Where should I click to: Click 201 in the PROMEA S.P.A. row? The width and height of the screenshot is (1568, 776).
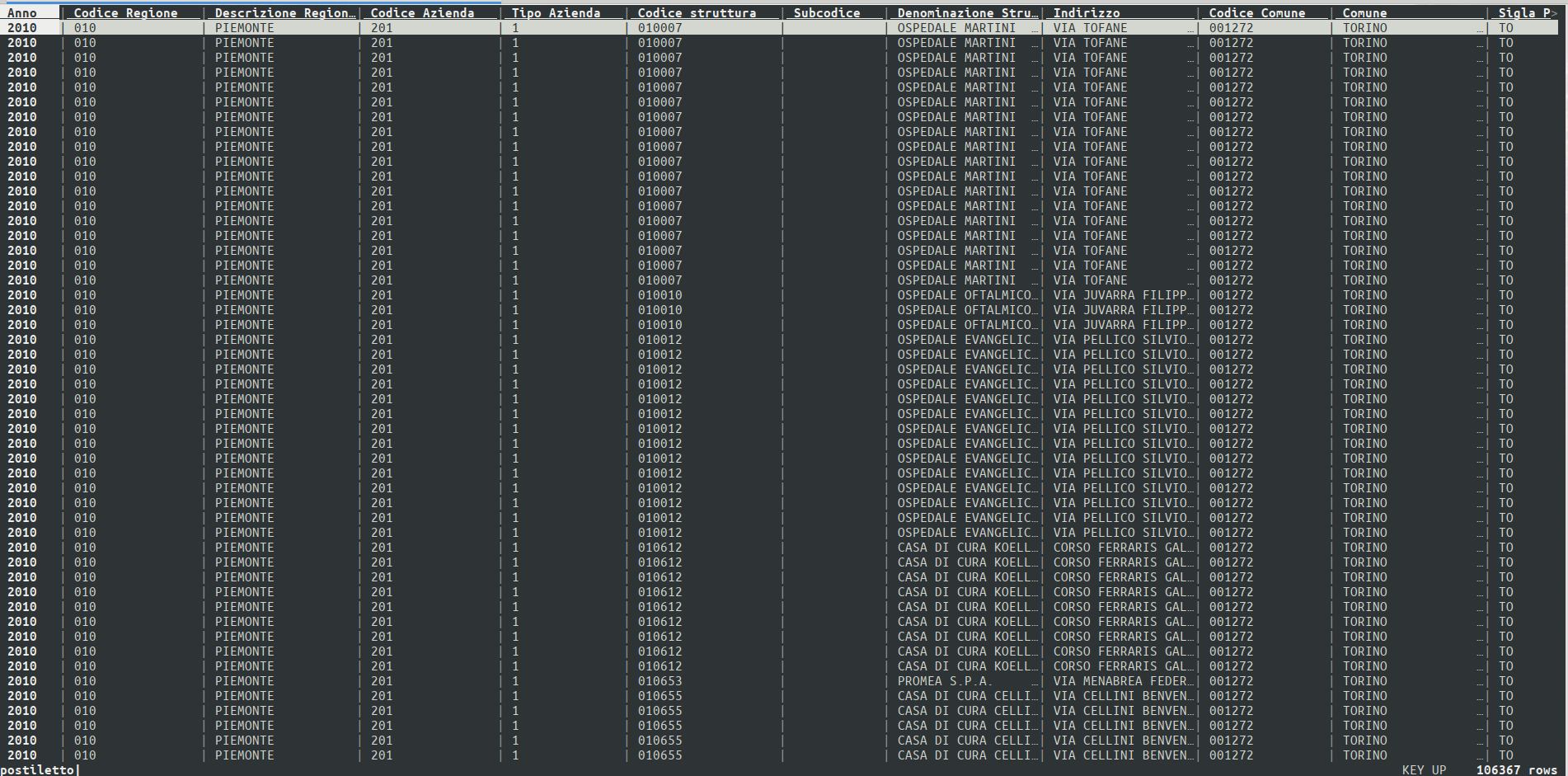(382, 681)
